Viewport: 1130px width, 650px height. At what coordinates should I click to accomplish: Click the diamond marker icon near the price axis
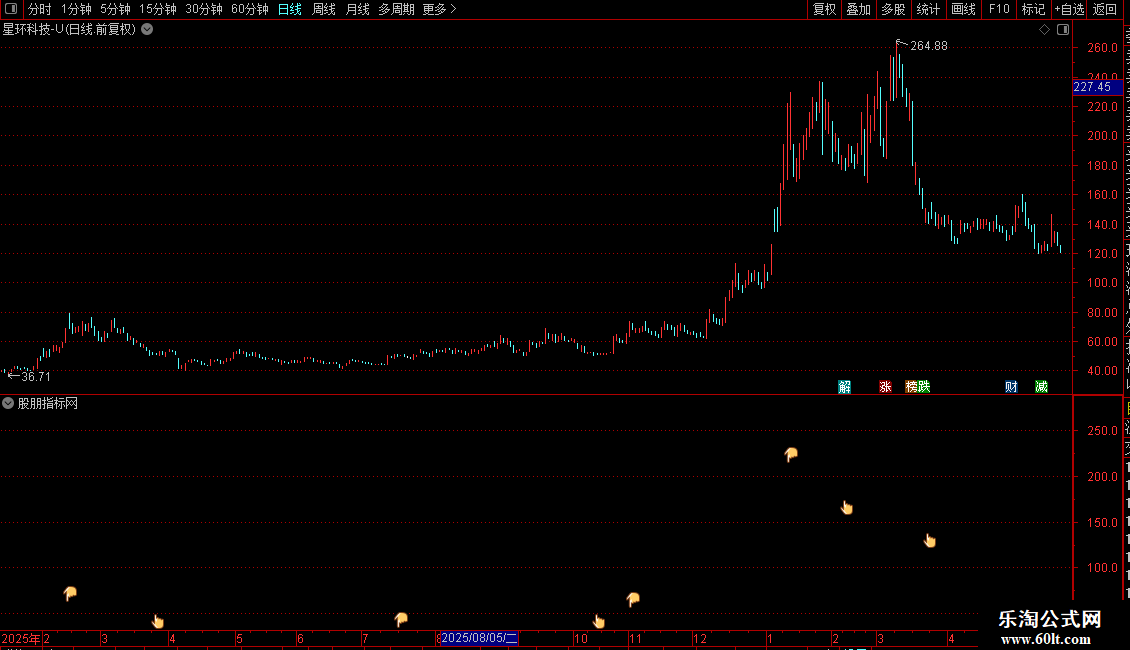point(1044,30)
